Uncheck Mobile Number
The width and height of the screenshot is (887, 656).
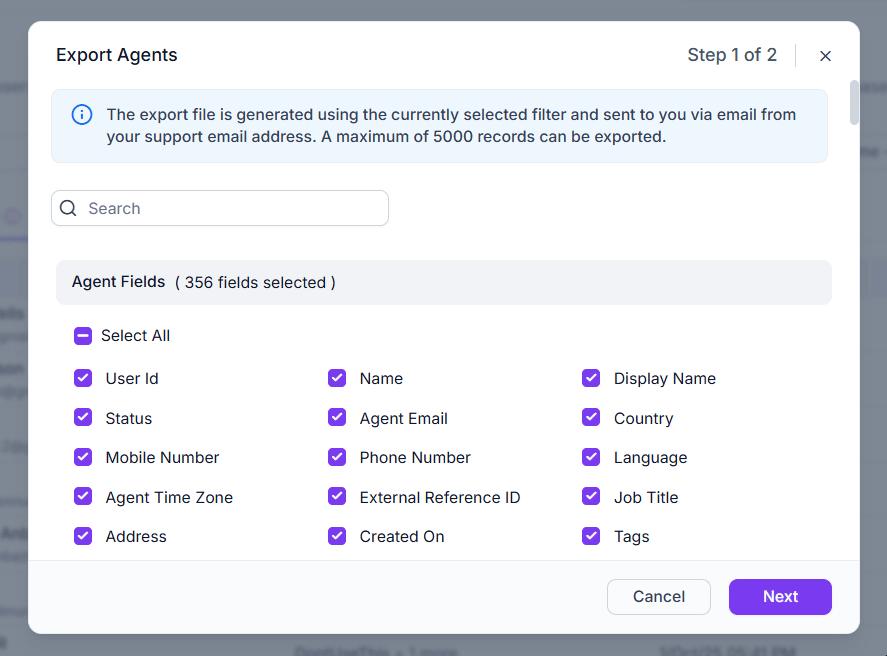[x=82, y=457]
